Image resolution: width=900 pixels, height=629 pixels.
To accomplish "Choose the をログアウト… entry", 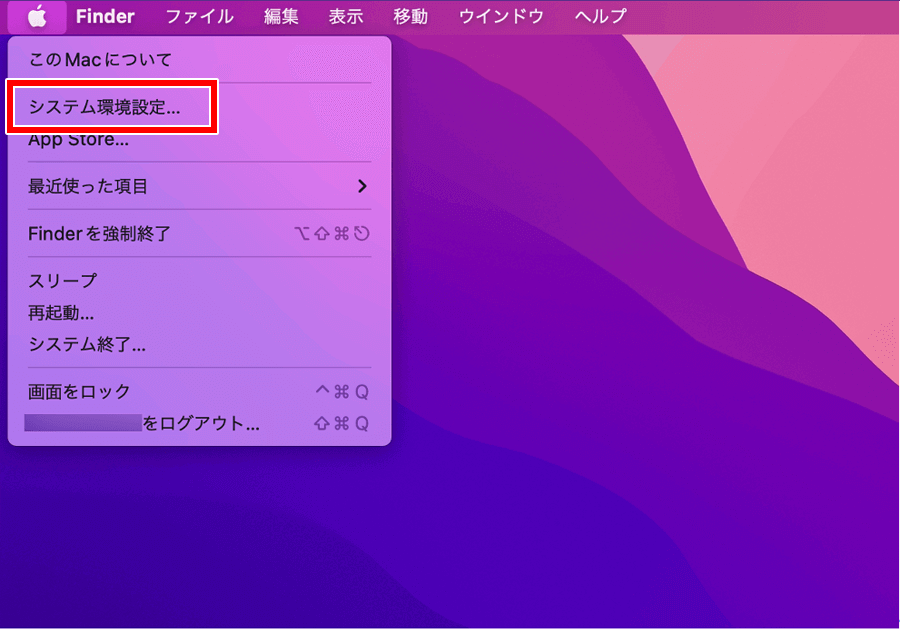I will [199, 424].
